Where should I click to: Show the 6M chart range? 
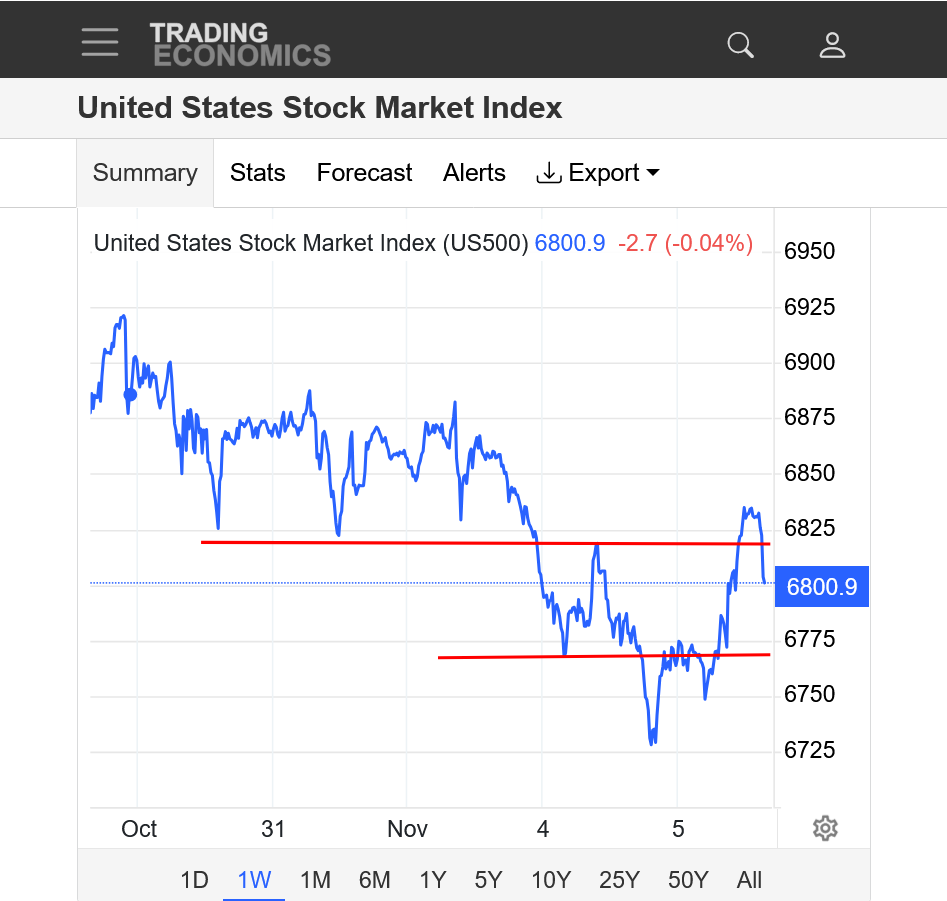374,880
